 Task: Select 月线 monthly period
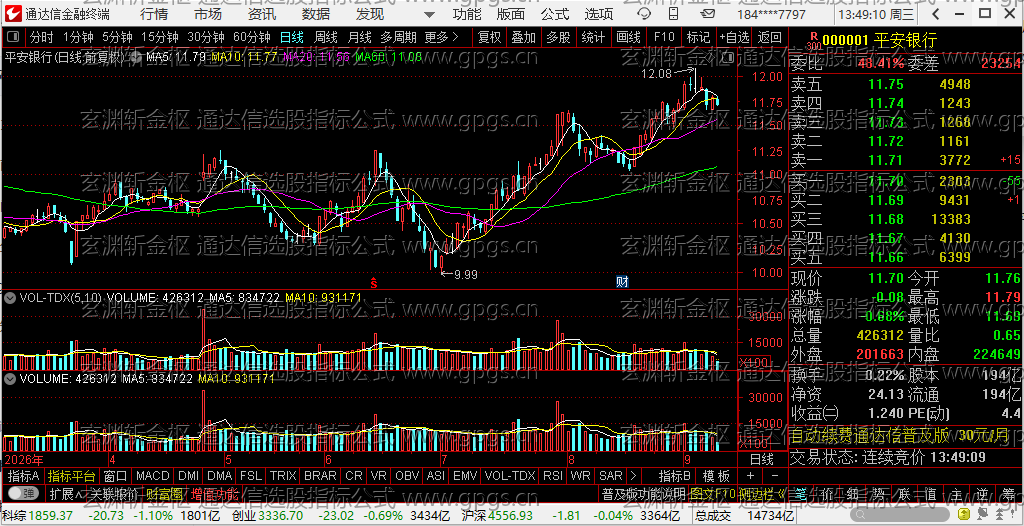359,38
